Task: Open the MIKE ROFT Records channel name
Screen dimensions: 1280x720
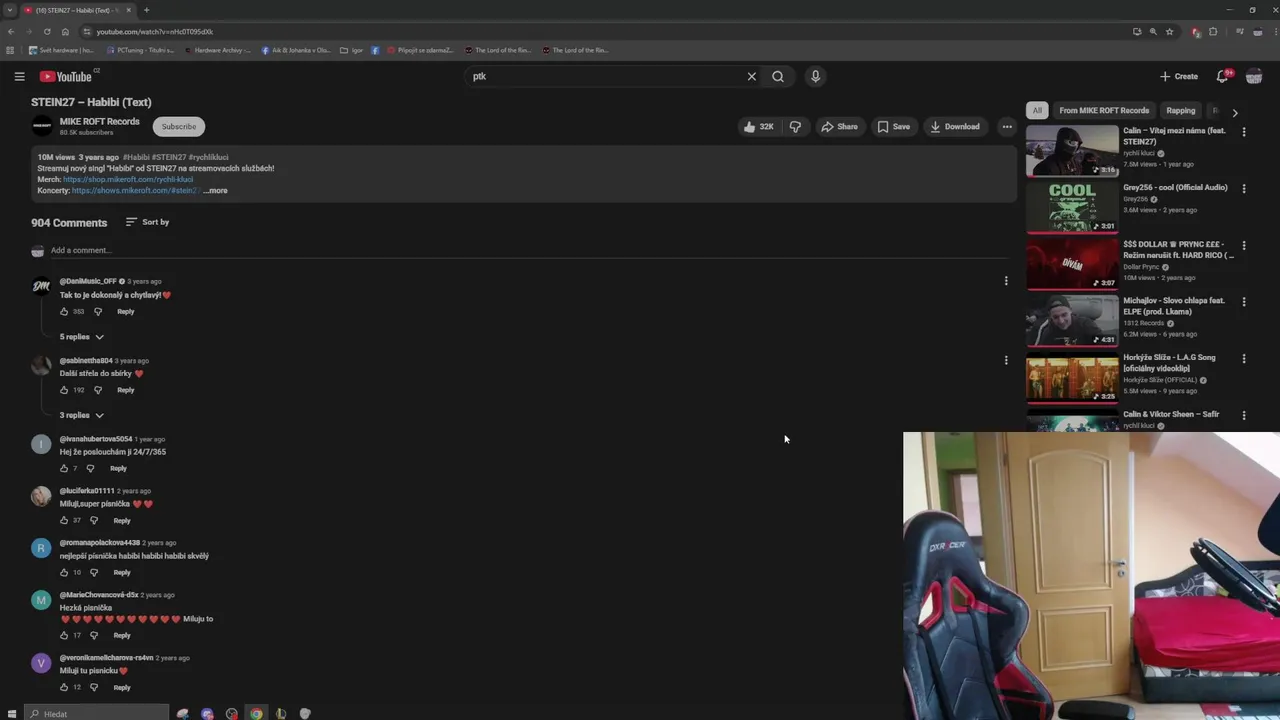Action: tap(99, 122)
